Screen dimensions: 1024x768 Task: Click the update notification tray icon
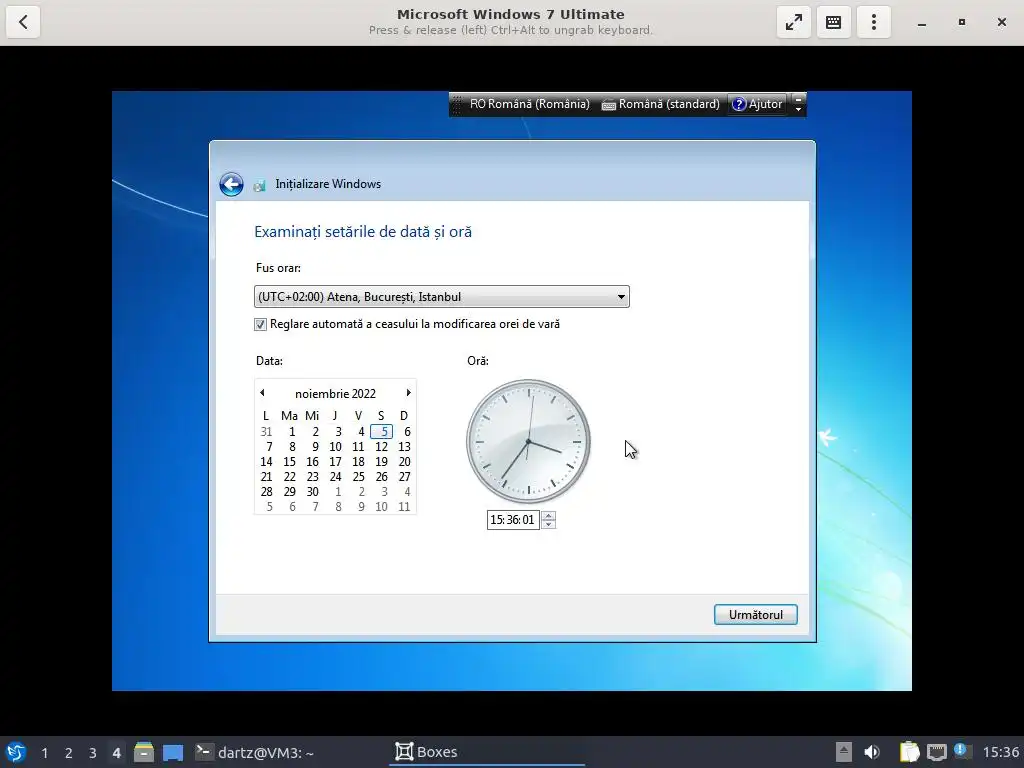tap(961, 751)
